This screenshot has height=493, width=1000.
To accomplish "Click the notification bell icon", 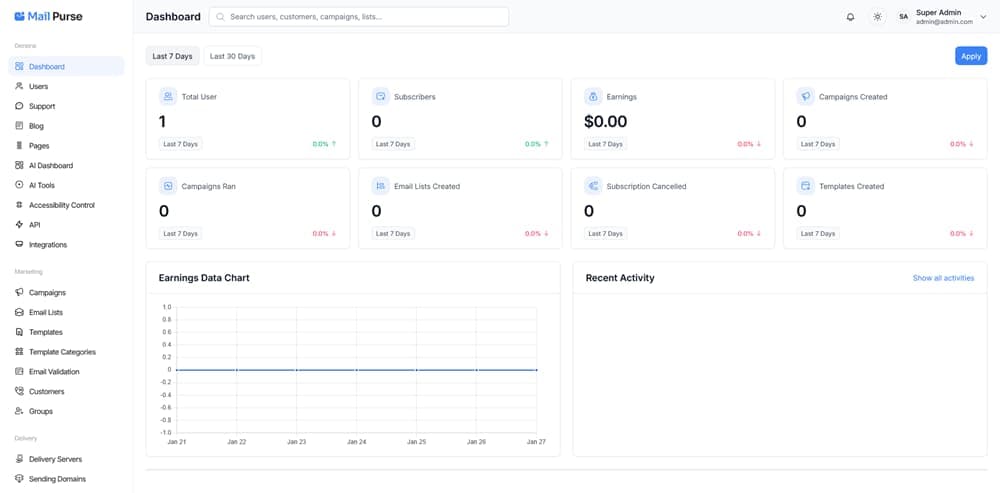I will (850, 17).
